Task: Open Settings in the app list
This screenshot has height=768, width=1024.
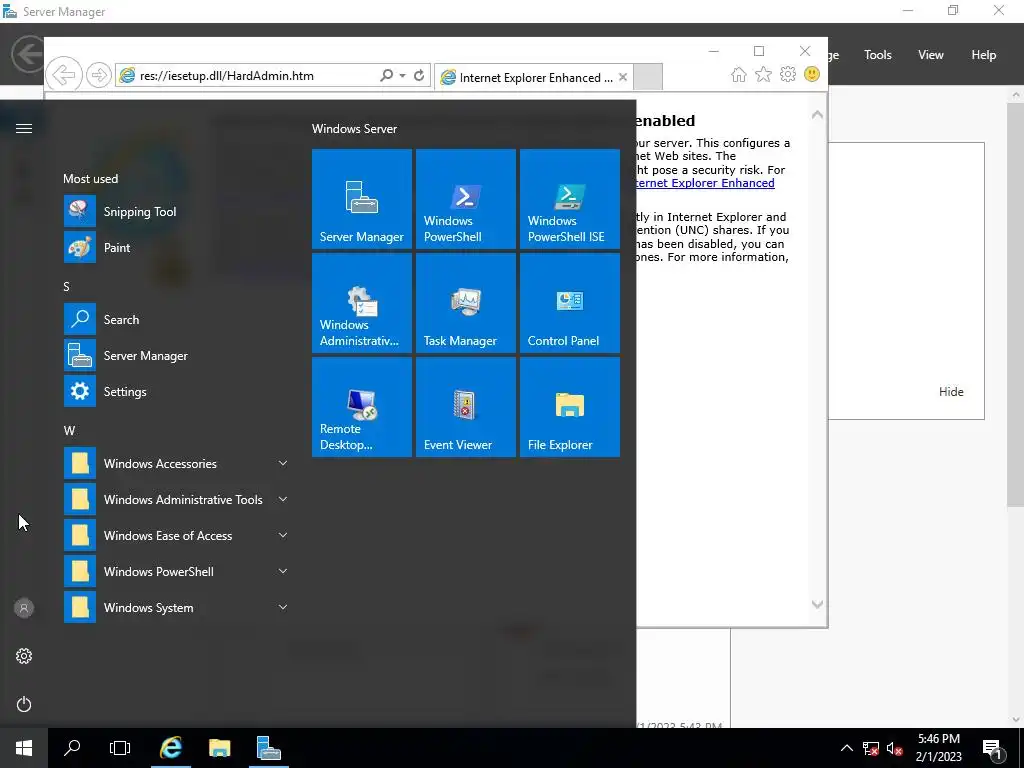Action: coord(176,391)
